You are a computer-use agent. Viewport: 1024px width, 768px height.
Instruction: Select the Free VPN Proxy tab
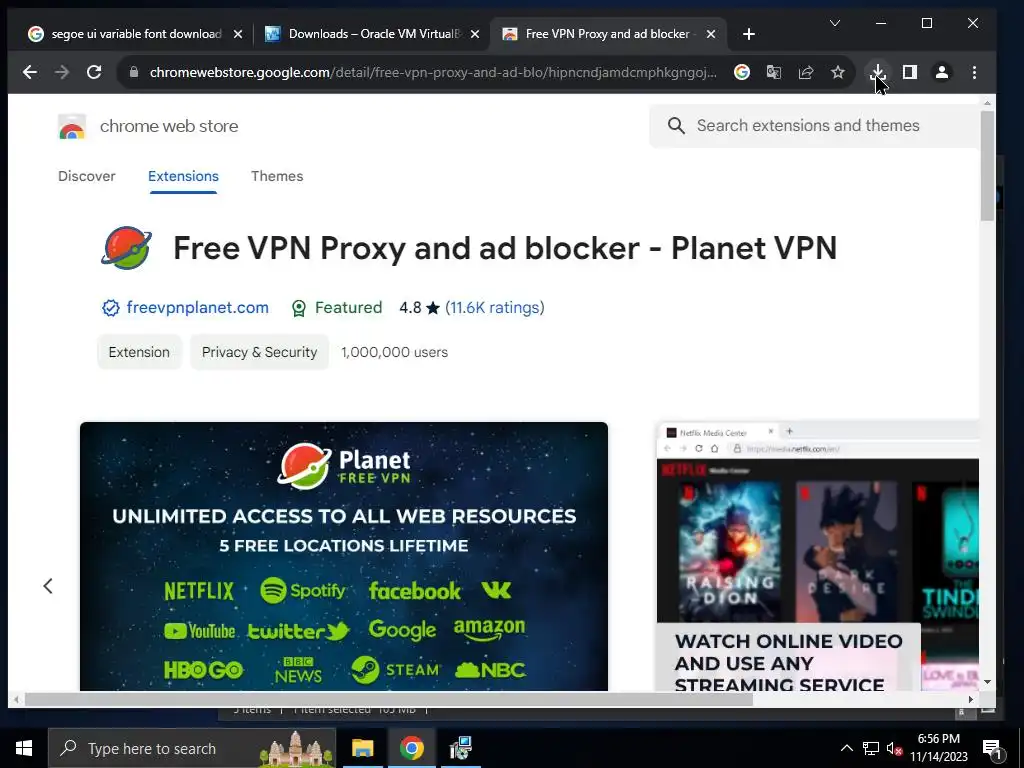point(608,34)
